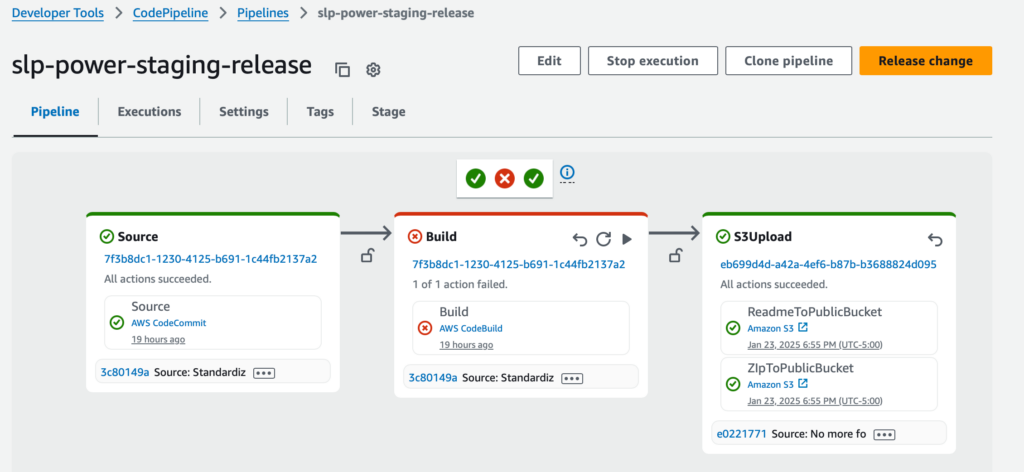Open S3Upload execution ID eb699d4d link

[828, 264]
